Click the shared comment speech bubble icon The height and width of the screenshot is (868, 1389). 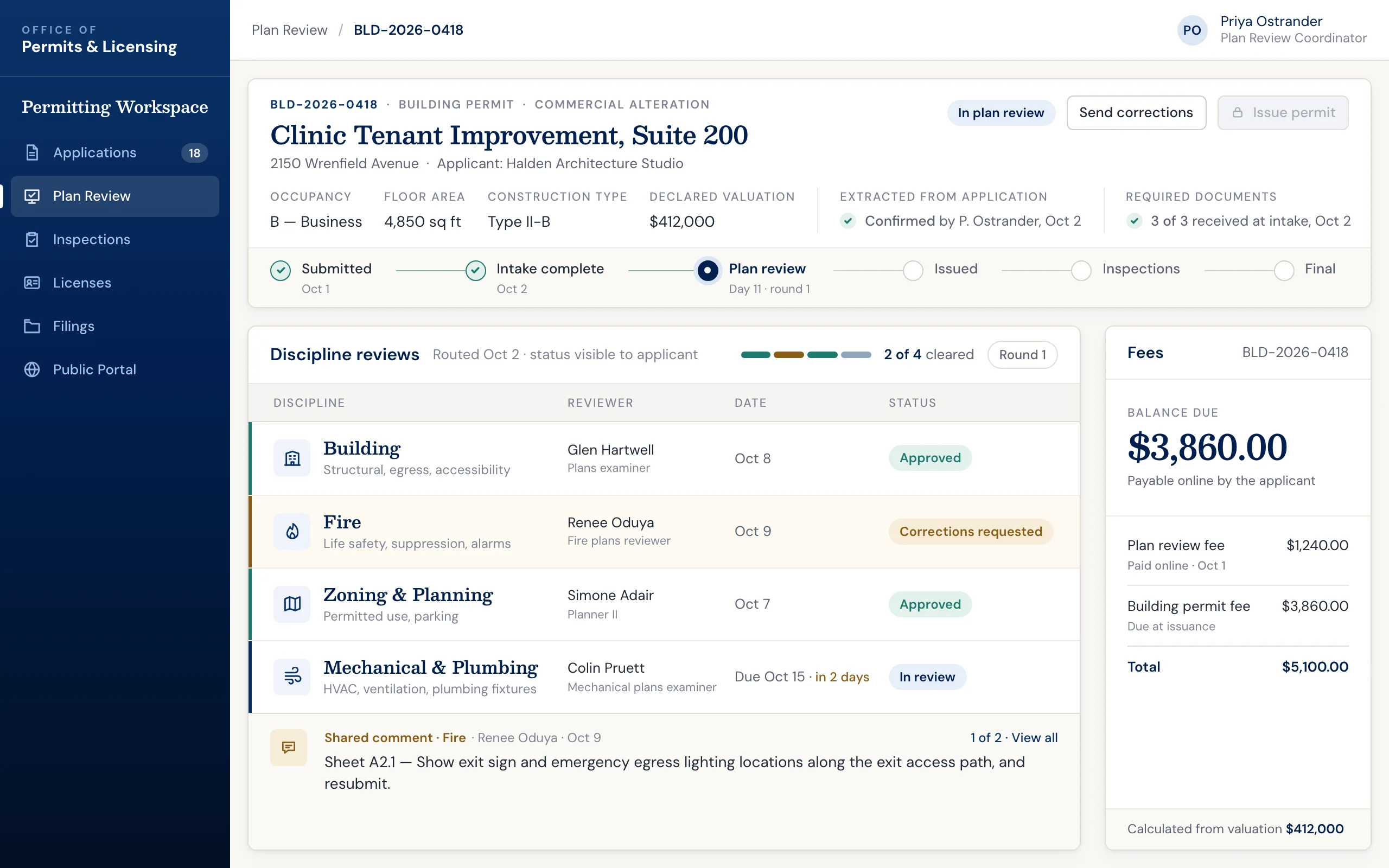[x=289, y=748]
